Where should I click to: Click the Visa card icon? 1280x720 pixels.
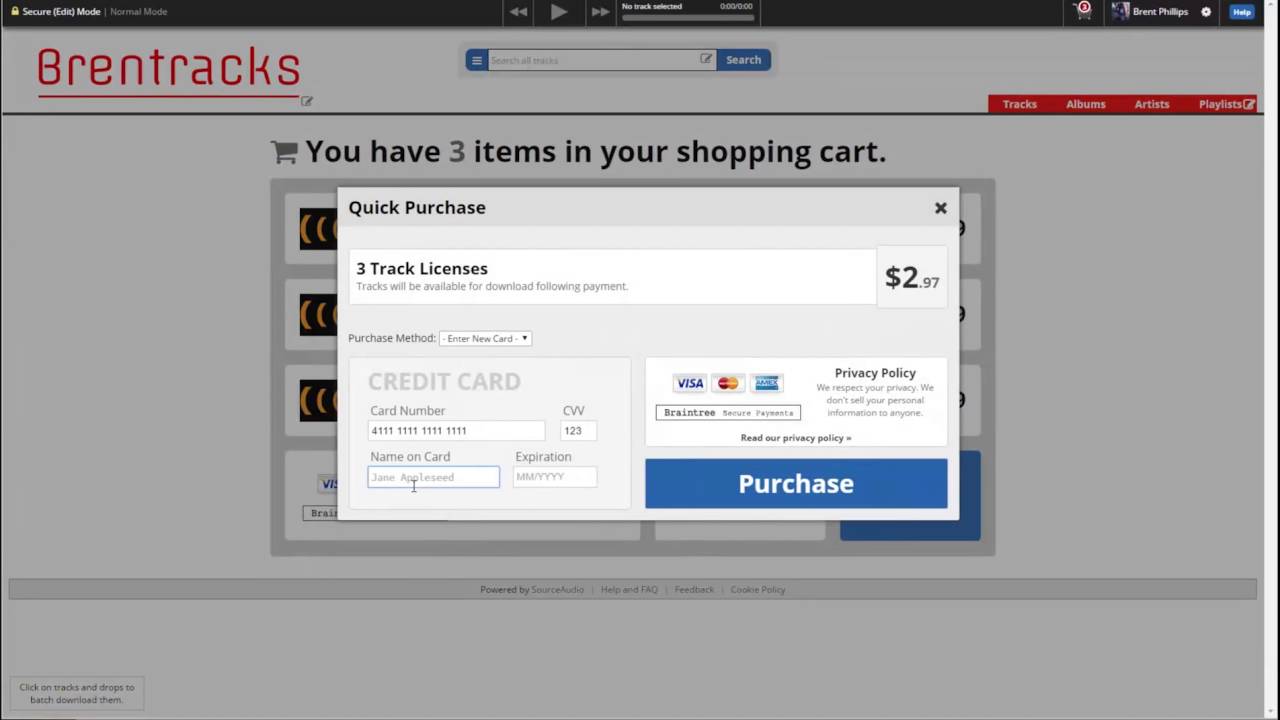689,383
